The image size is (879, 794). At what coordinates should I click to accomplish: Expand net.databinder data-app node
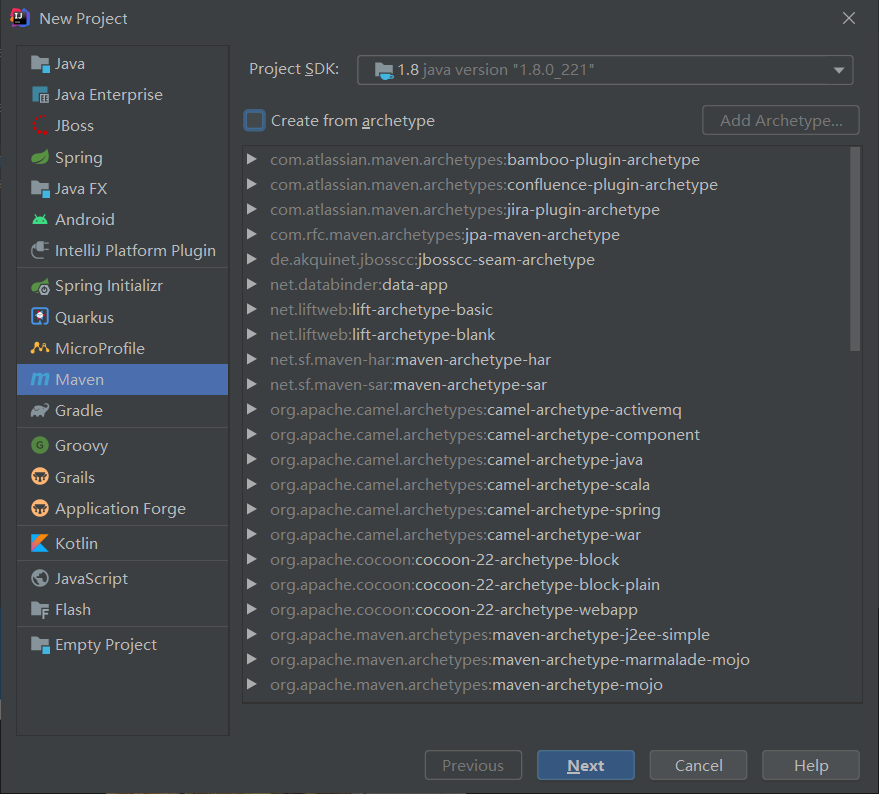tap(252, 284)
